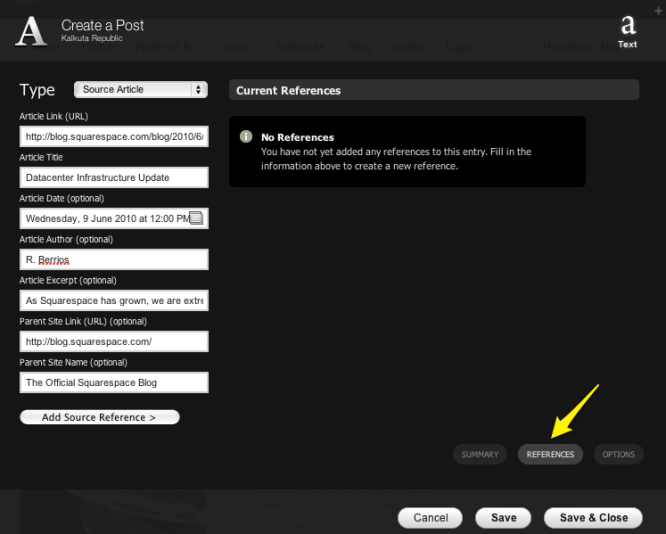This screenshot has height=534, width=666.
Task: Click the Text type icon
Action: click(x=627, y=30)
